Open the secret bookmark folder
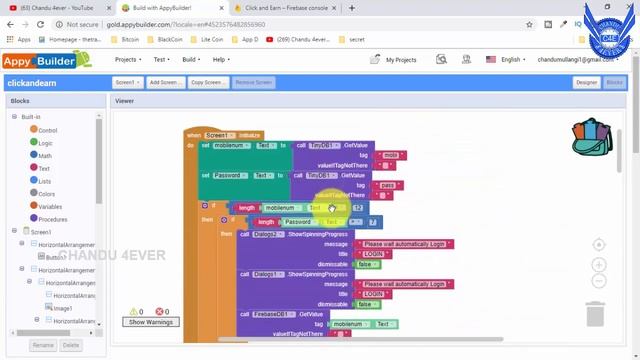 [352, 40]
